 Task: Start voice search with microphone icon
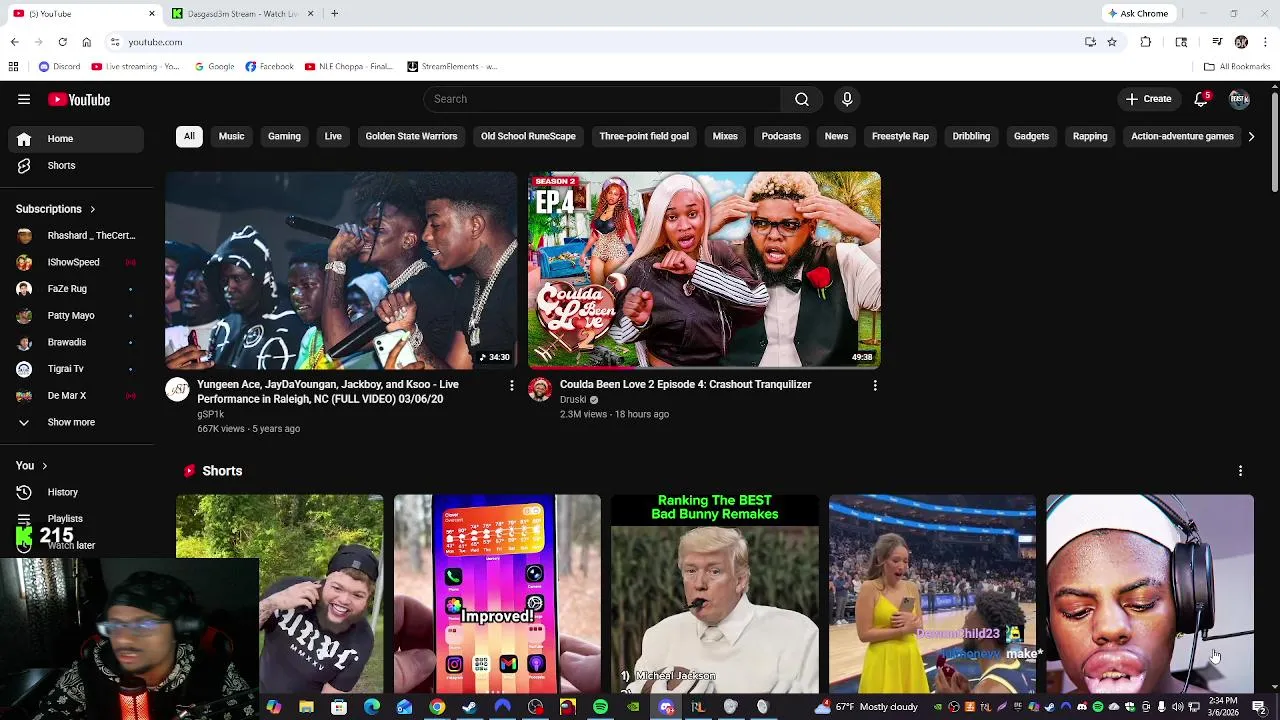coord(847,99)
